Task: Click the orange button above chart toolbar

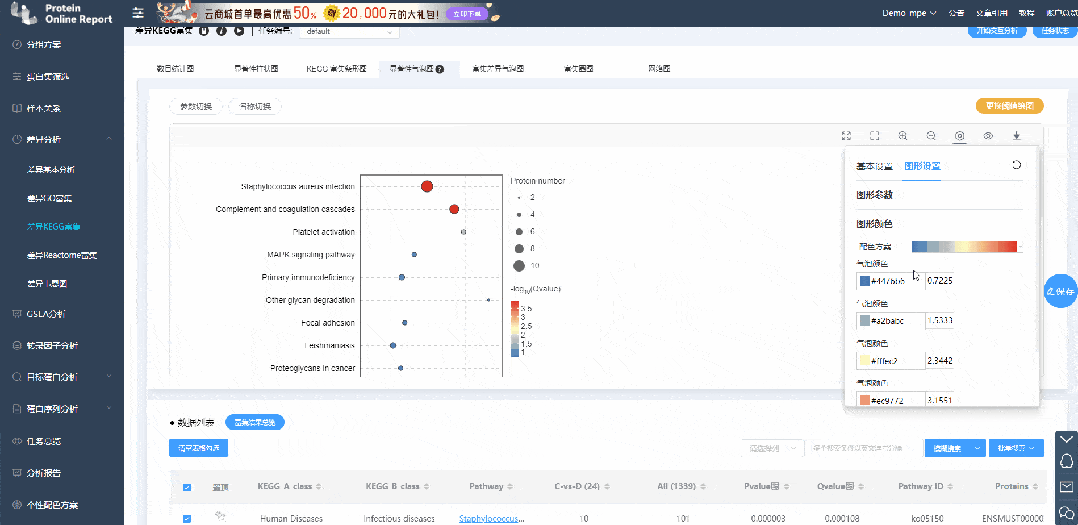Action: click(1009, 105)
